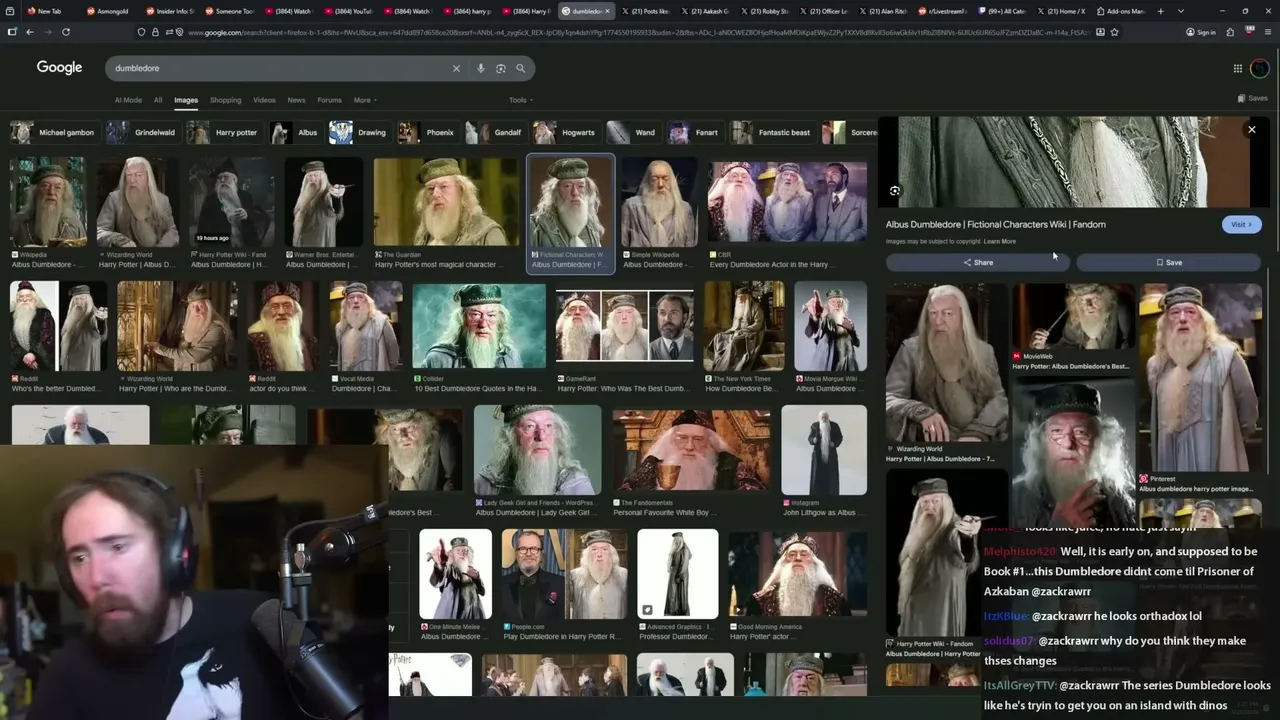Switch to the News results tab

point(296,100)
